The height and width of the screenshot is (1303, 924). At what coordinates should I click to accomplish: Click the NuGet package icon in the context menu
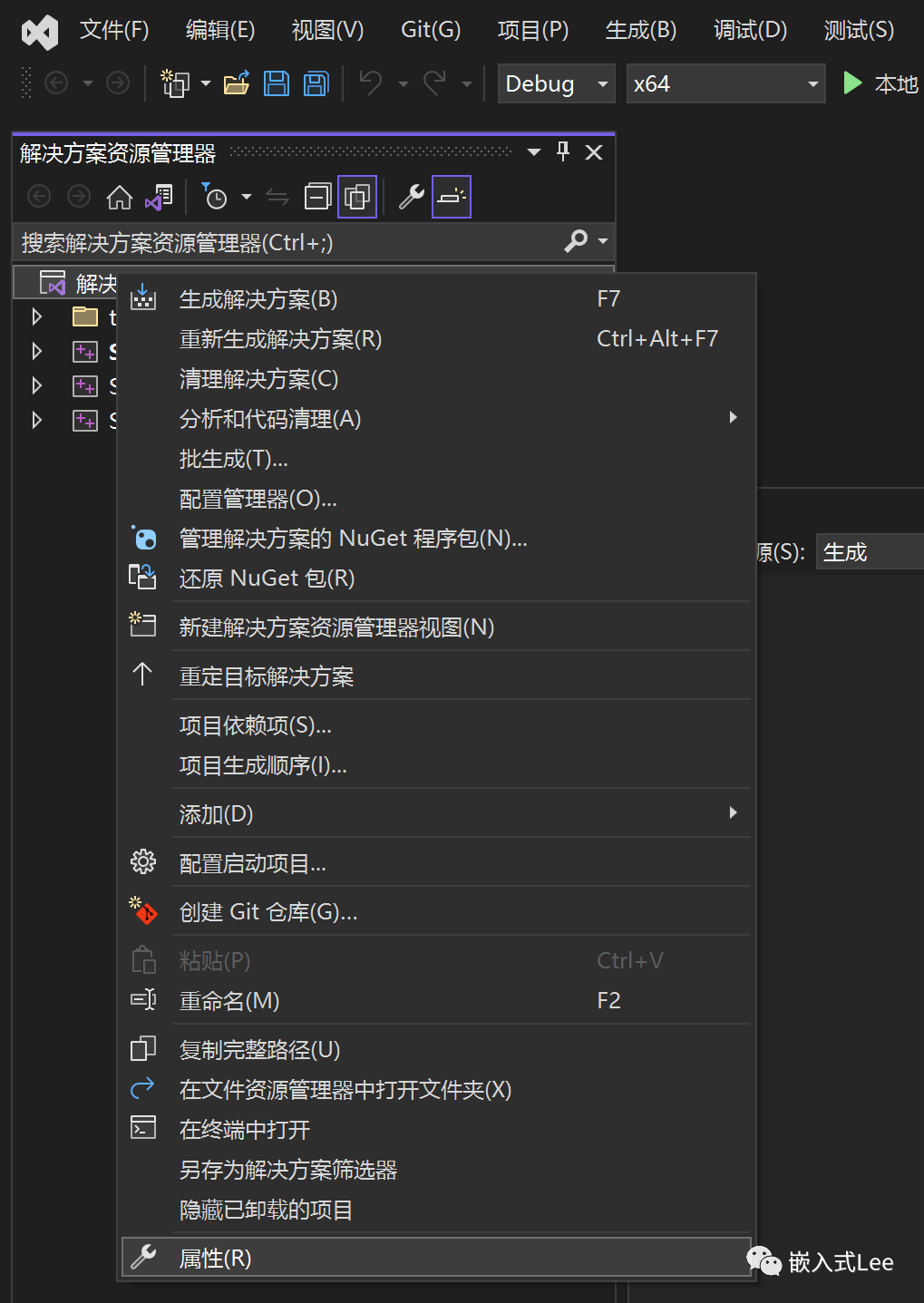coord(143,538)
